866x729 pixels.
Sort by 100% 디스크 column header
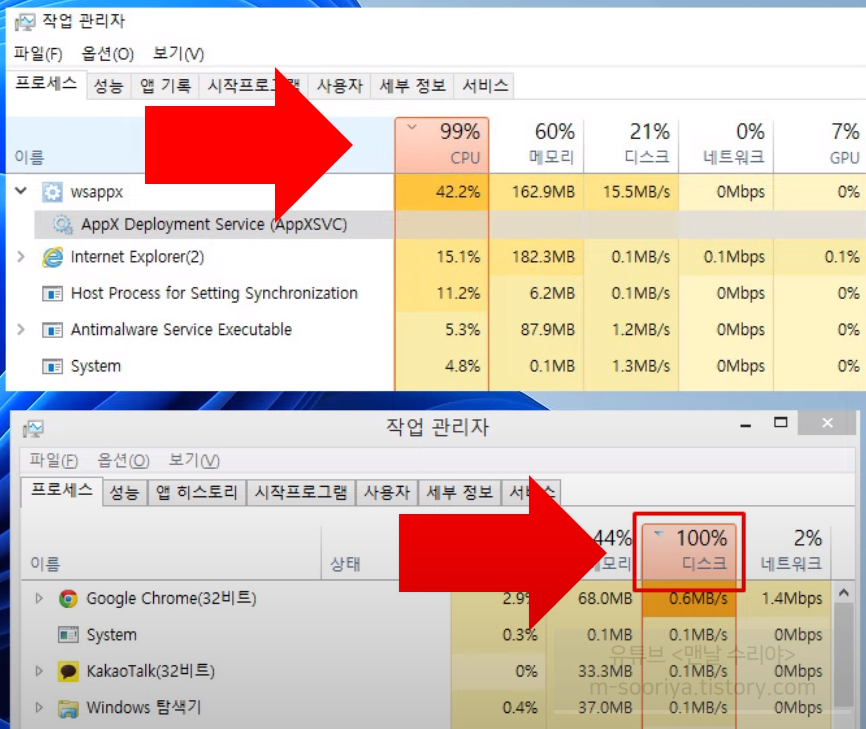pos(689,551)
